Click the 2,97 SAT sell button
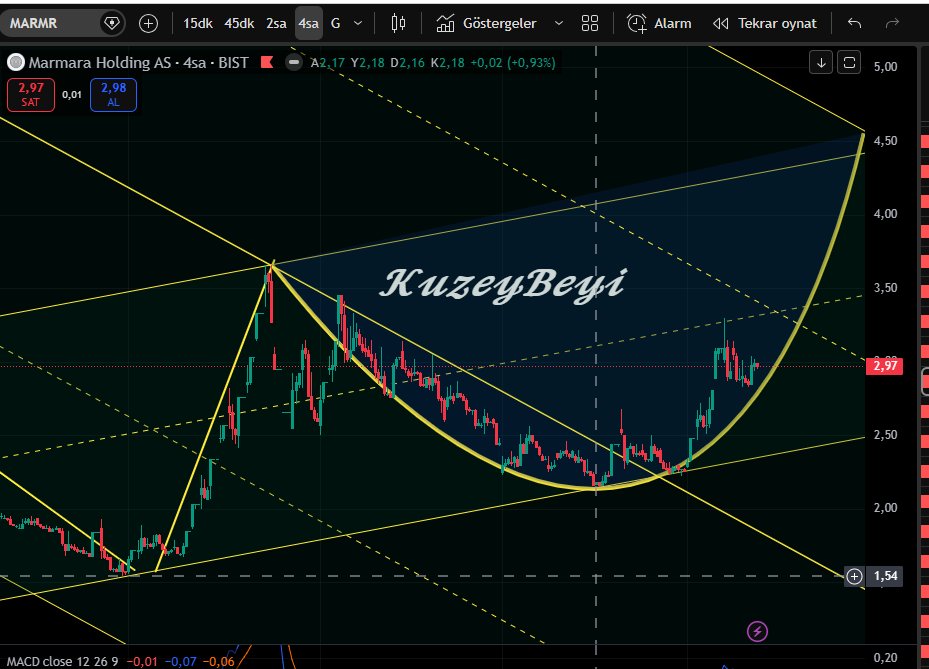Image resolution: width=929 pixels, height=669 pixels. 31,95
